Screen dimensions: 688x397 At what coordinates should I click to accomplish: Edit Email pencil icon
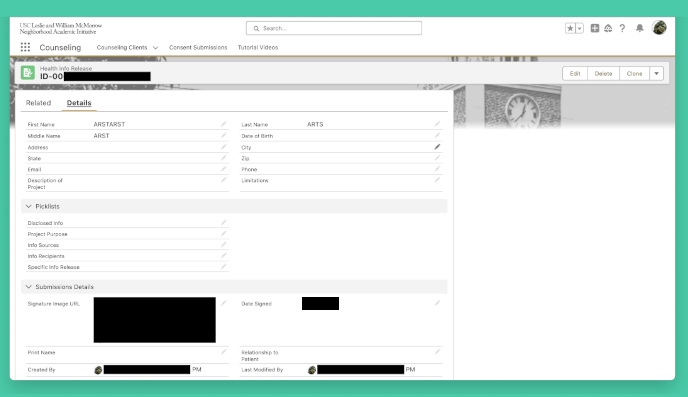pos(224,169)
